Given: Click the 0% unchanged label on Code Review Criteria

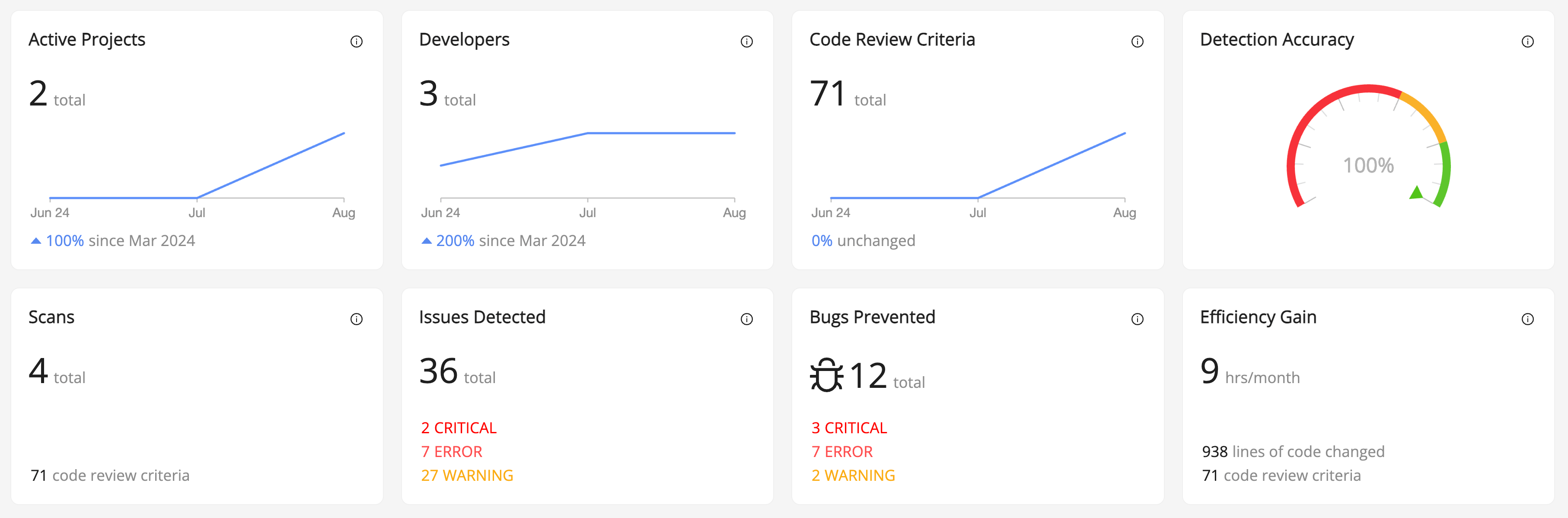Looking at the screenshot, I should click(x=863, y=240).
